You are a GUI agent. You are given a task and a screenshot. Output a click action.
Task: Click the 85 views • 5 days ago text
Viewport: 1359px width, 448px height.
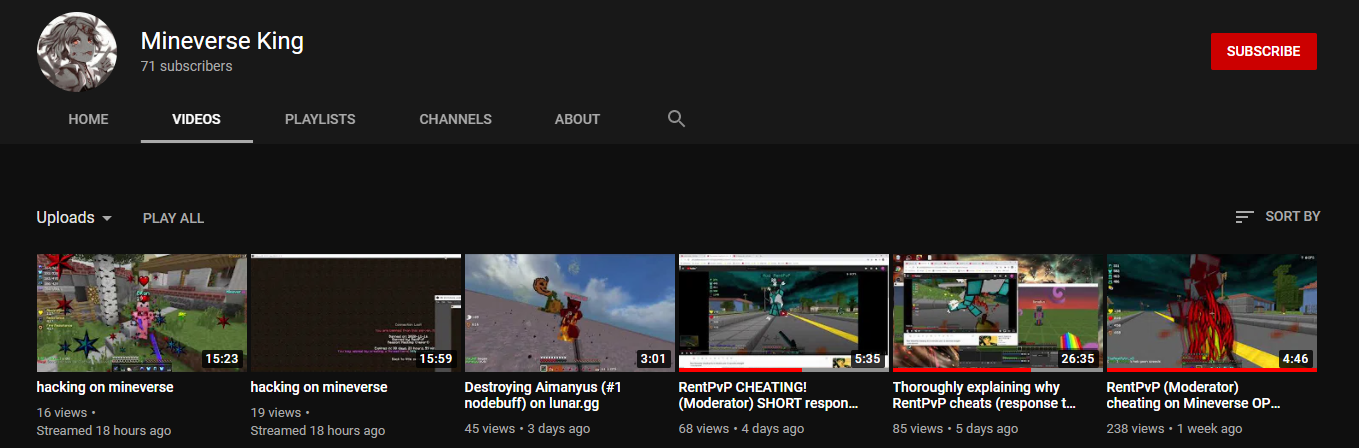coord(956,429)
